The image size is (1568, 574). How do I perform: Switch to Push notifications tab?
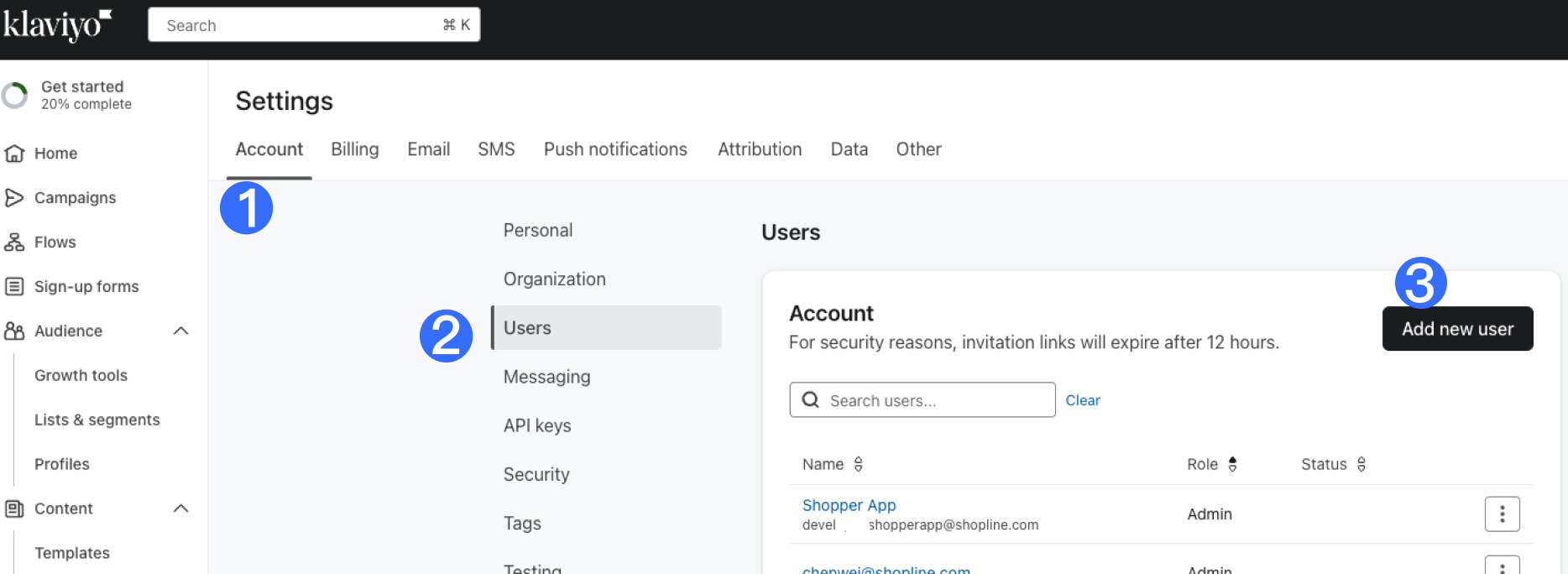(x=615, y=149)
